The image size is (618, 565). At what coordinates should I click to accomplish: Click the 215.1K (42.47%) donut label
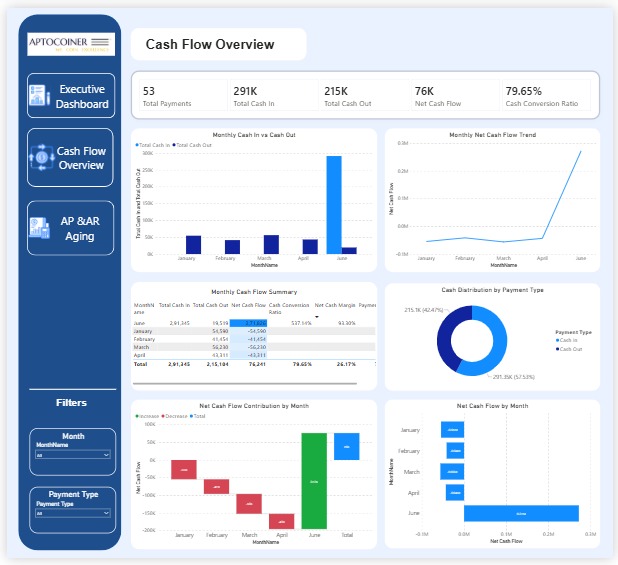[x=424, y=310]
